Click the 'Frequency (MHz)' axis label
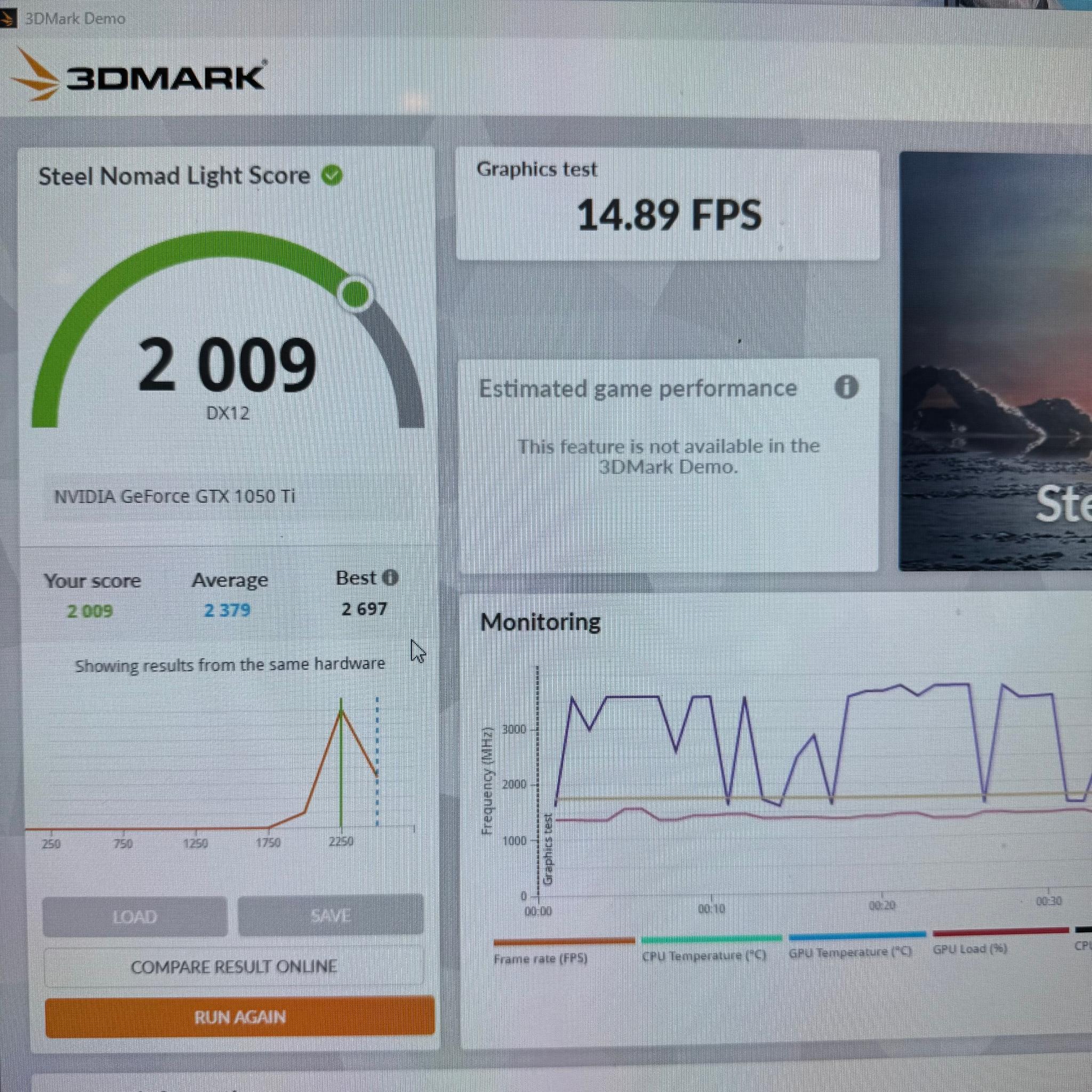The height and width of the screenshot is (1092, 1092). coord(487,781)
